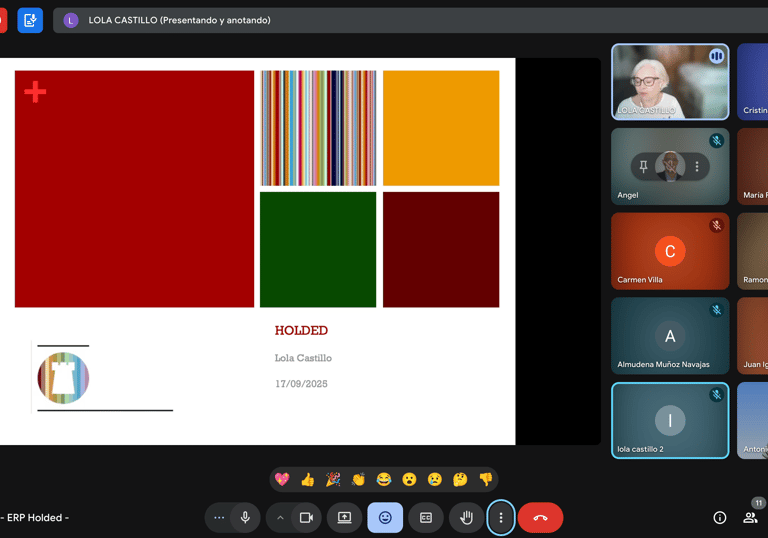Send surprised face reaction
Viewport: 768px width, 538px height.
pos(409,479)
